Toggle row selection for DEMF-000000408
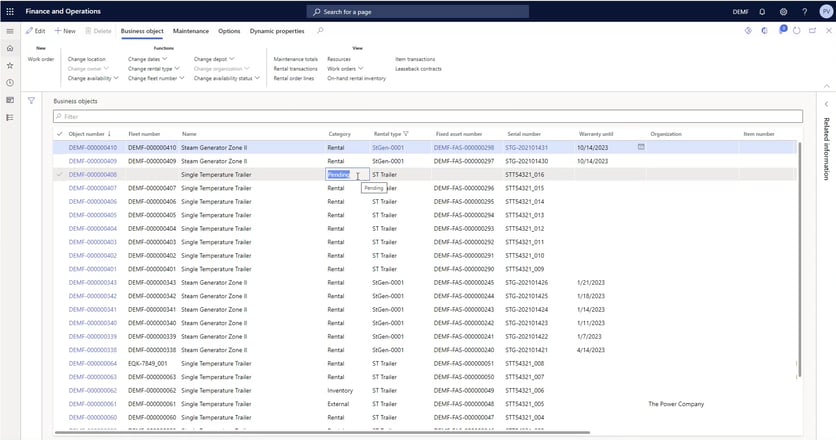The width and height of the screenshot is (836, 440). coord(60,174)
